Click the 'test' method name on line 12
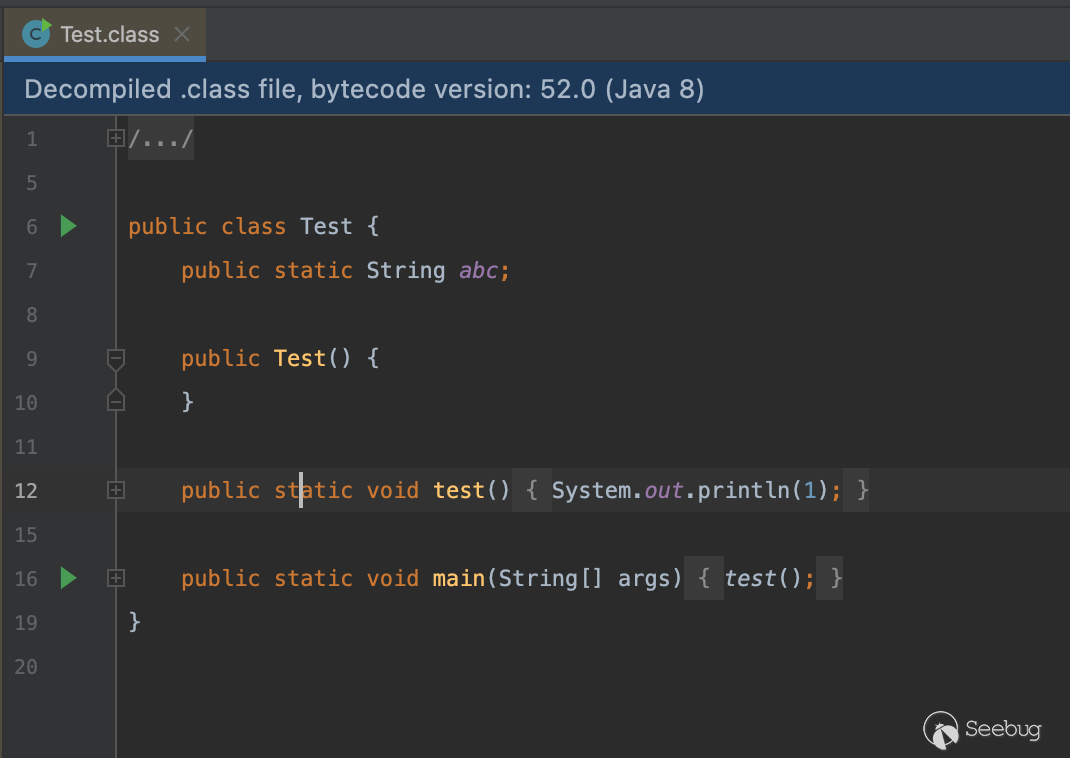 [x=459, y=490]
